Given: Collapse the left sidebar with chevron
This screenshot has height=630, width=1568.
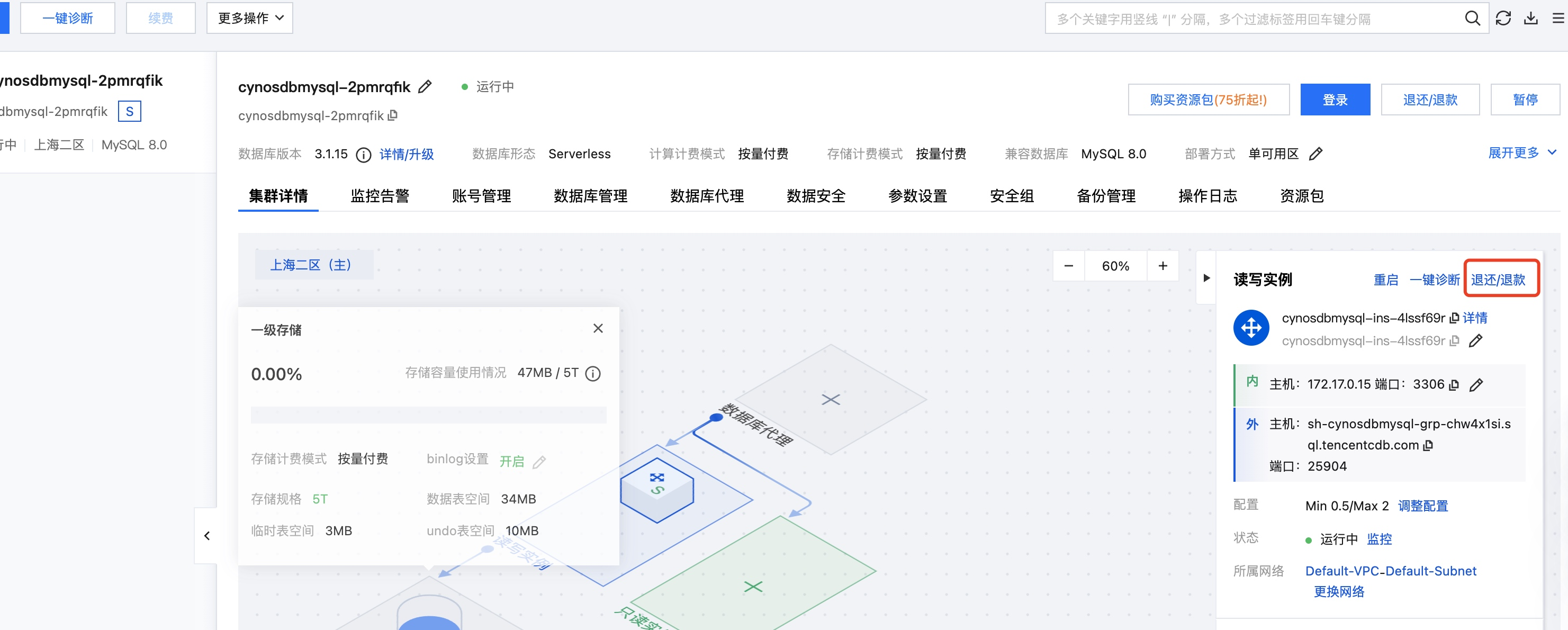Looking at the screenshot, I should click(207, 536).
